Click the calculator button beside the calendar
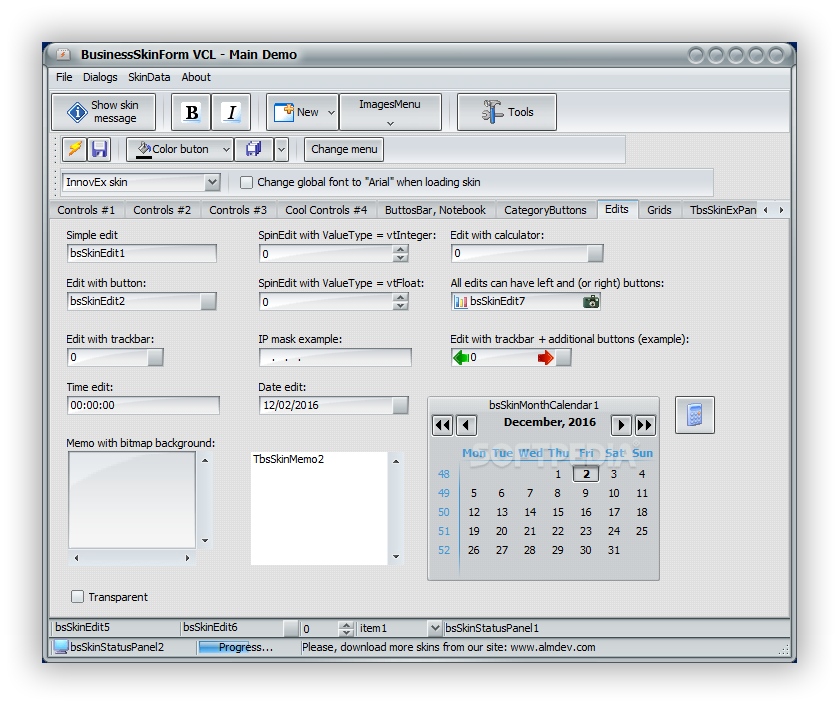This screenshot has height=705, width=839. (x=695, y=415)
